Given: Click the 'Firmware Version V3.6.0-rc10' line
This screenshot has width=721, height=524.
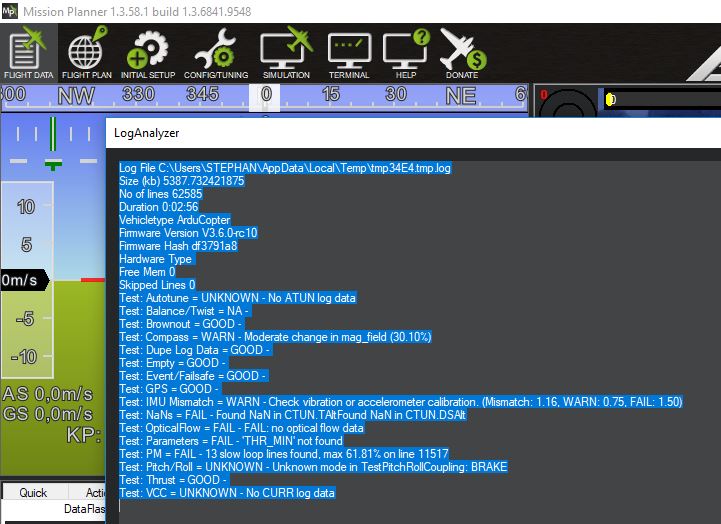Looking at the screenshot, I should [x=188, y=233].
